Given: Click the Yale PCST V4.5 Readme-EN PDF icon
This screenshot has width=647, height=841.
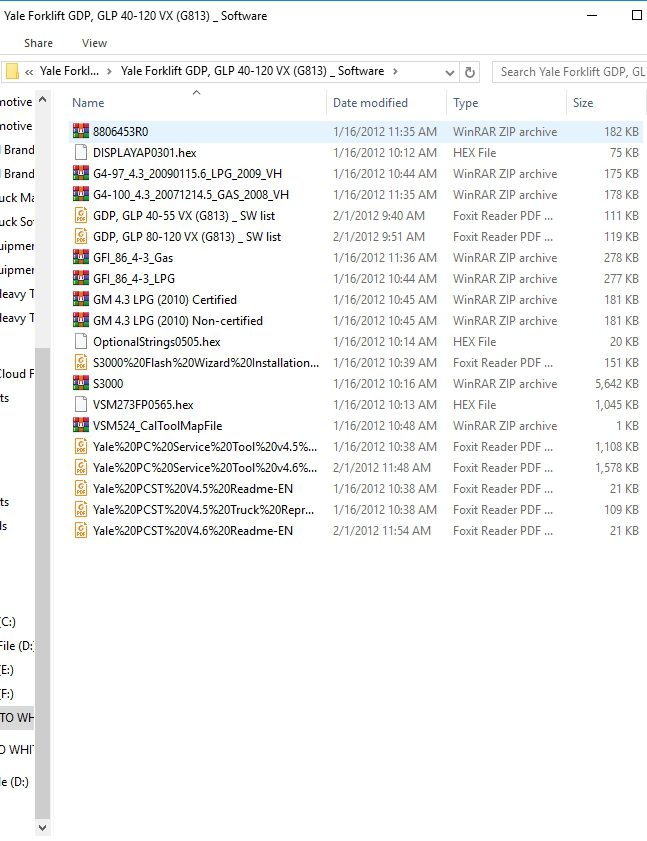Looking at the screenshot, I should 80,489.
